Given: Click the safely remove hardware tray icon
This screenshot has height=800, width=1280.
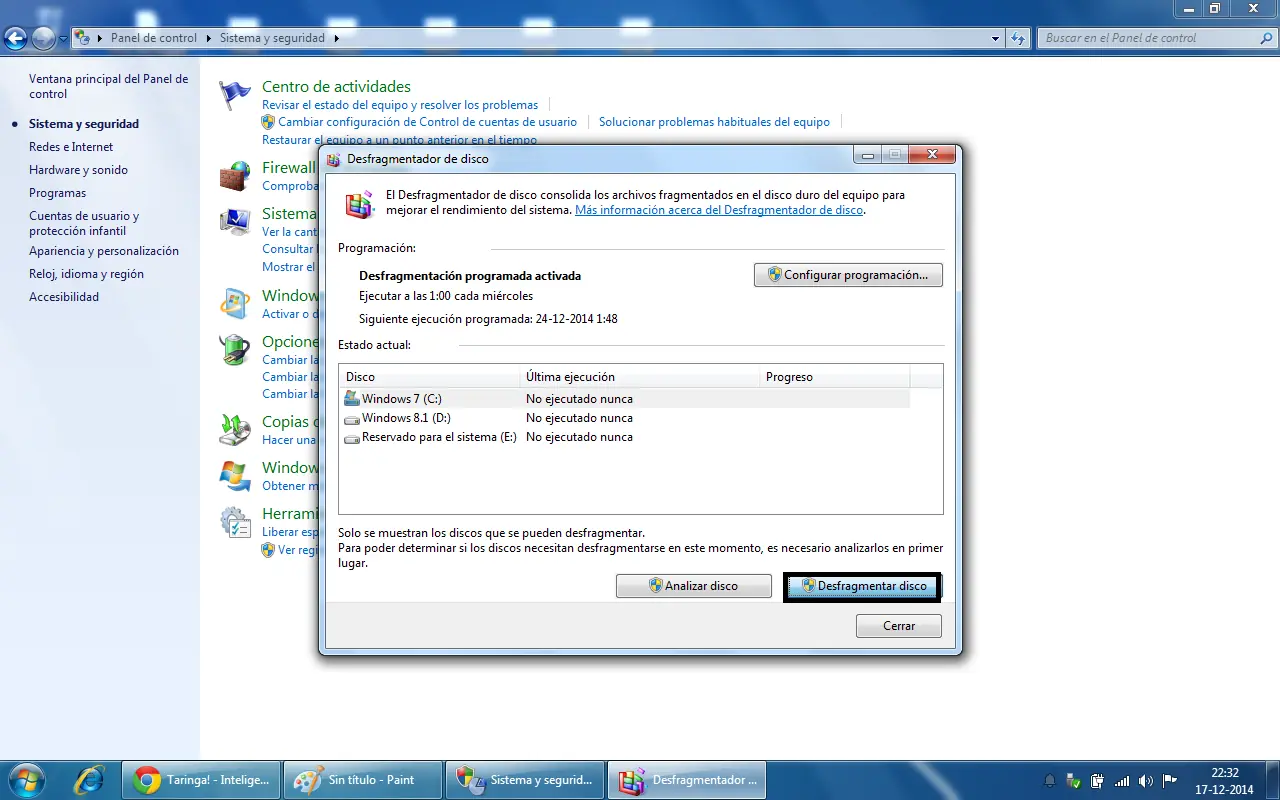Looking at the screenshot, I should [1073, 780].
